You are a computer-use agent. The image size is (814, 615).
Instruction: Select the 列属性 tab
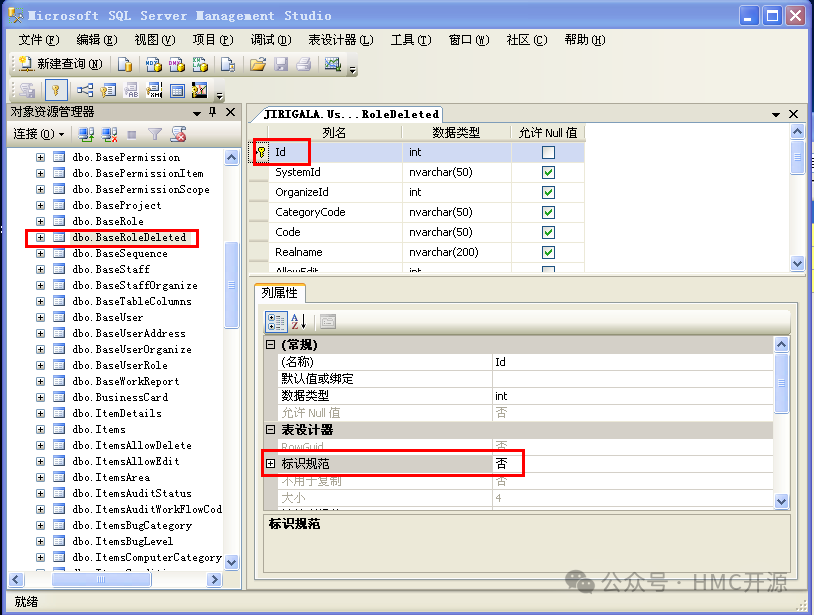(280, 293)
